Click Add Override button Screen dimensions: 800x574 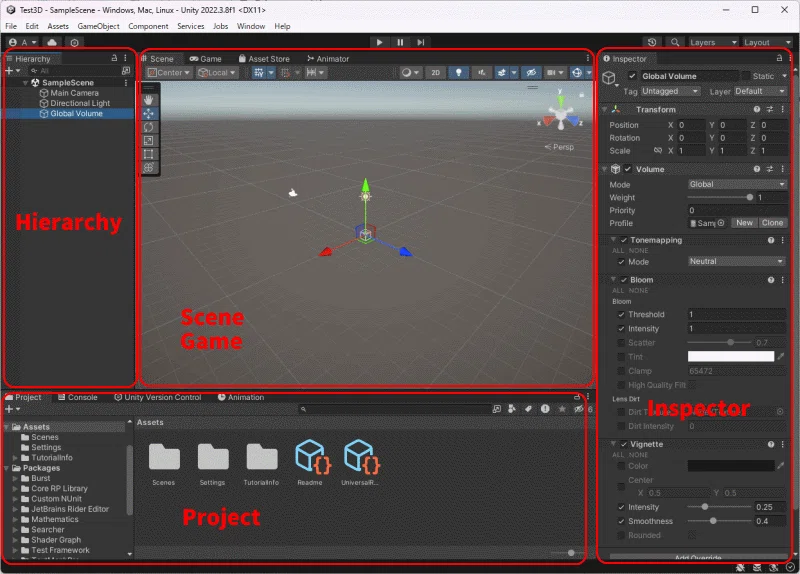(698, 557)
